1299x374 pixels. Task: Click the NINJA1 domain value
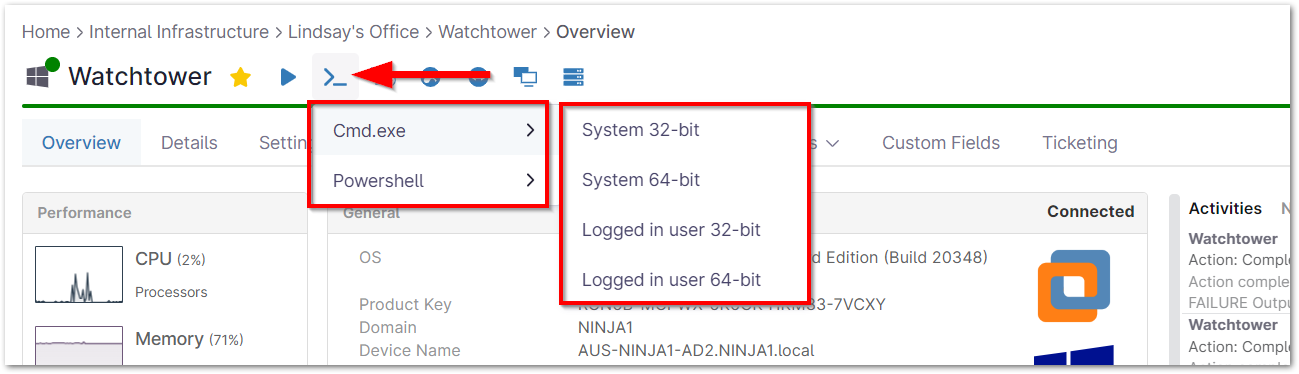[x=605, y=327]
